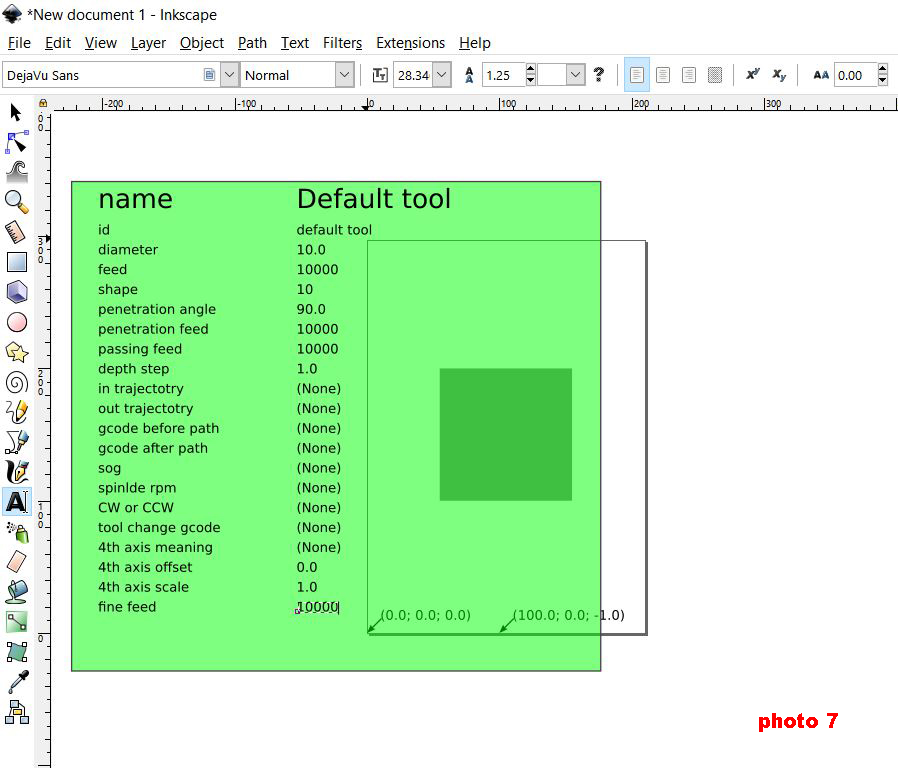Image resolution: width=898 pixels, height=768 pixels.
Task: Select the Measure ruler tool
Action: point(16,232)
